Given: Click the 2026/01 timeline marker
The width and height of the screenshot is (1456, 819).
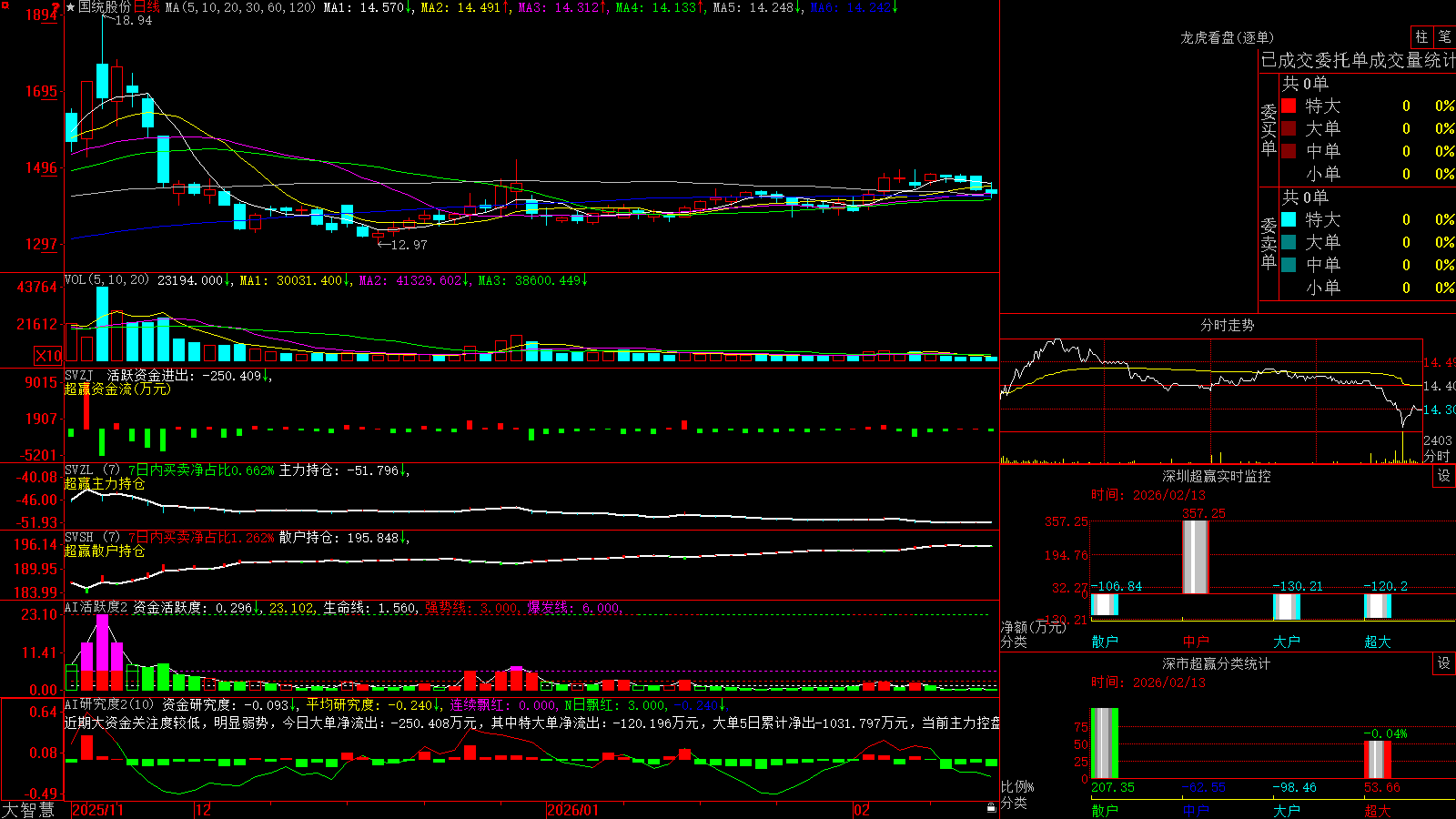Looking at the screenshot, I should [572, 810].
